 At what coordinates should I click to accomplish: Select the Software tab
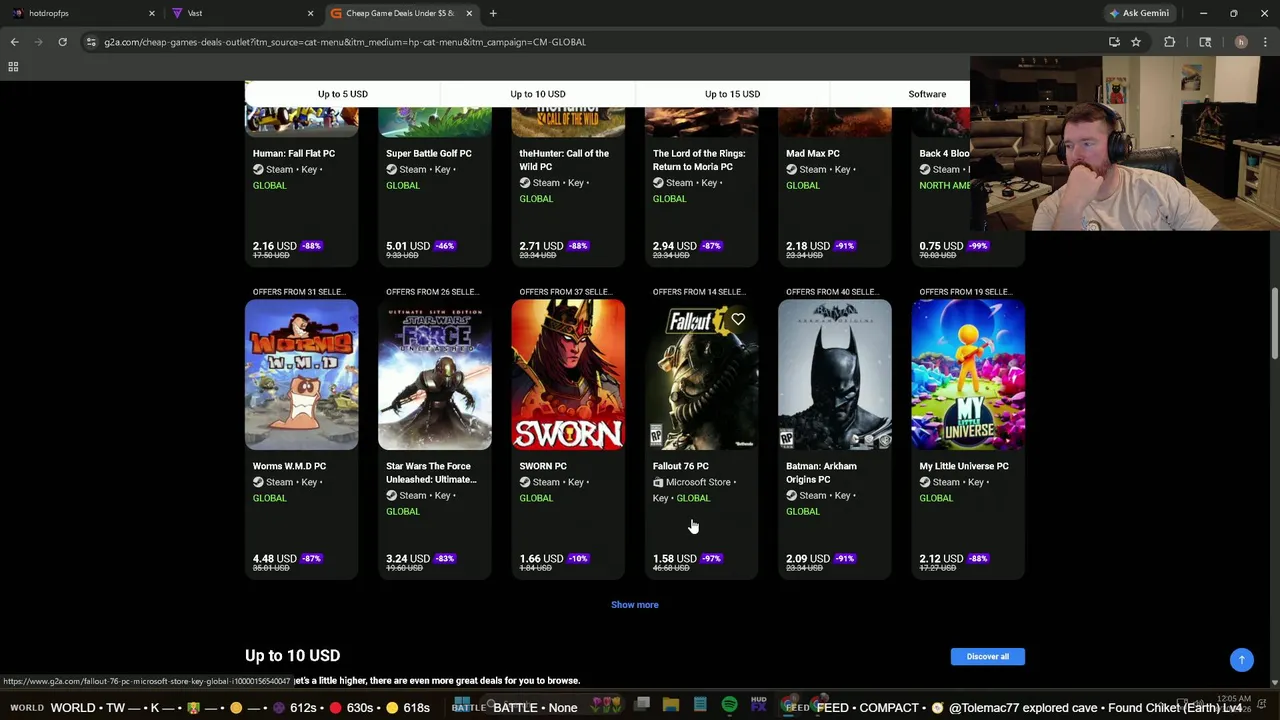tap(927, 94)
